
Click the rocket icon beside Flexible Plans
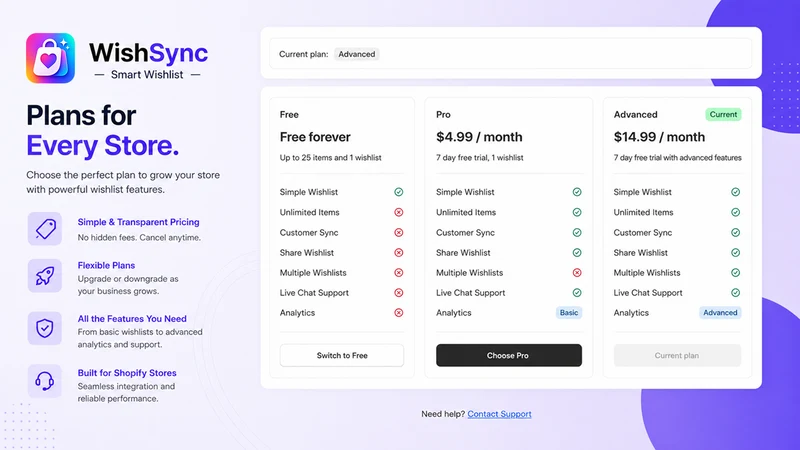pos(45,276)
